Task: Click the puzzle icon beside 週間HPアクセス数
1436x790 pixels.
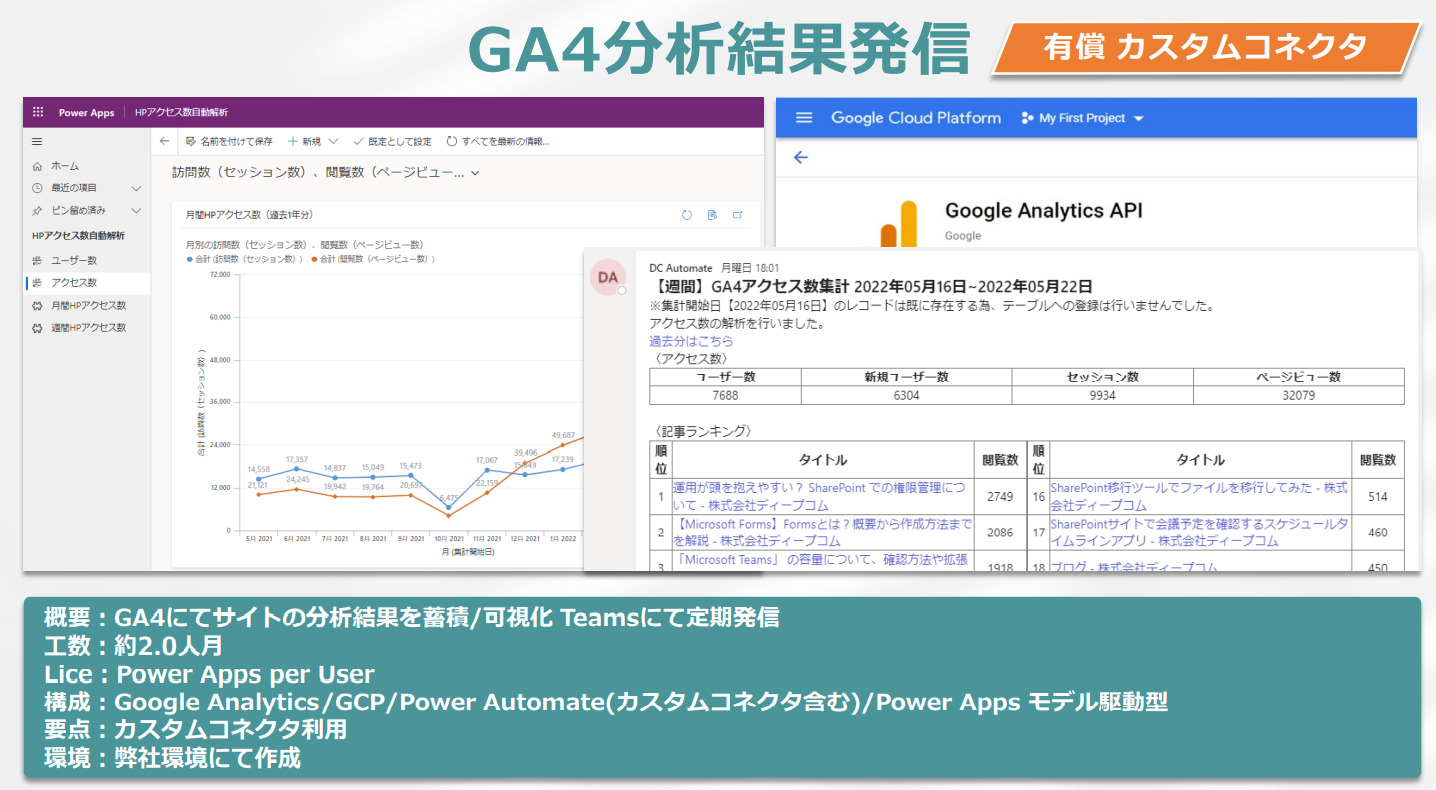Action: [x=37, y=328]
